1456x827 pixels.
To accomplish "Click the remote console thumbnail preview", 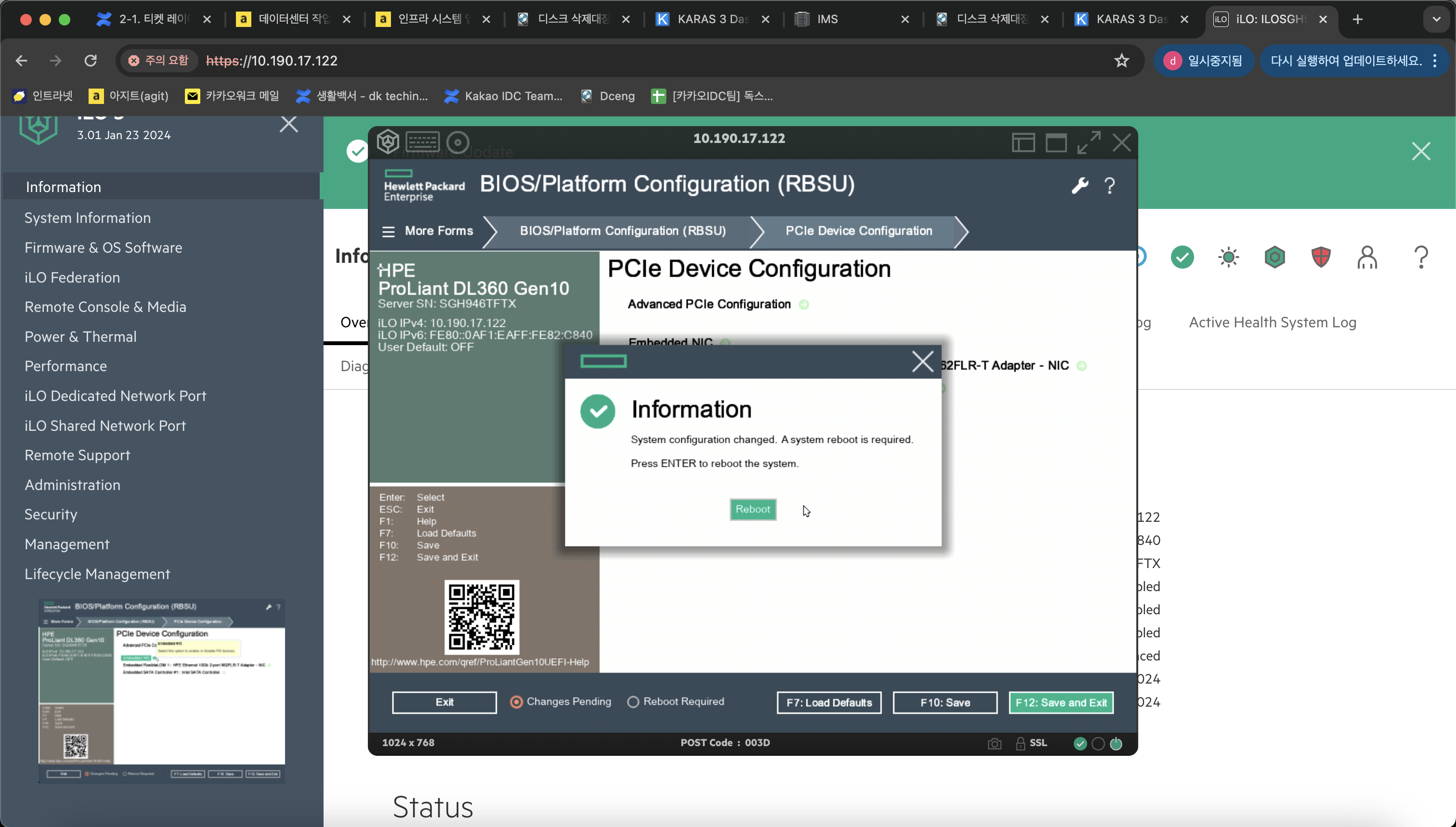I will pos(162,691).
